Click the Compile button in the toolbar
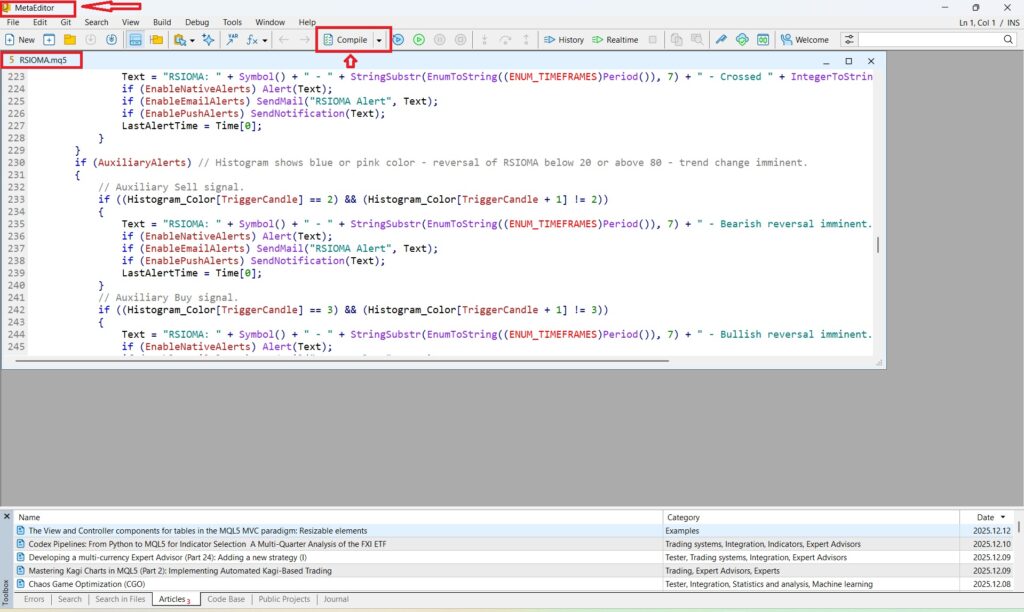The image size is (1024, 612). 345,40
